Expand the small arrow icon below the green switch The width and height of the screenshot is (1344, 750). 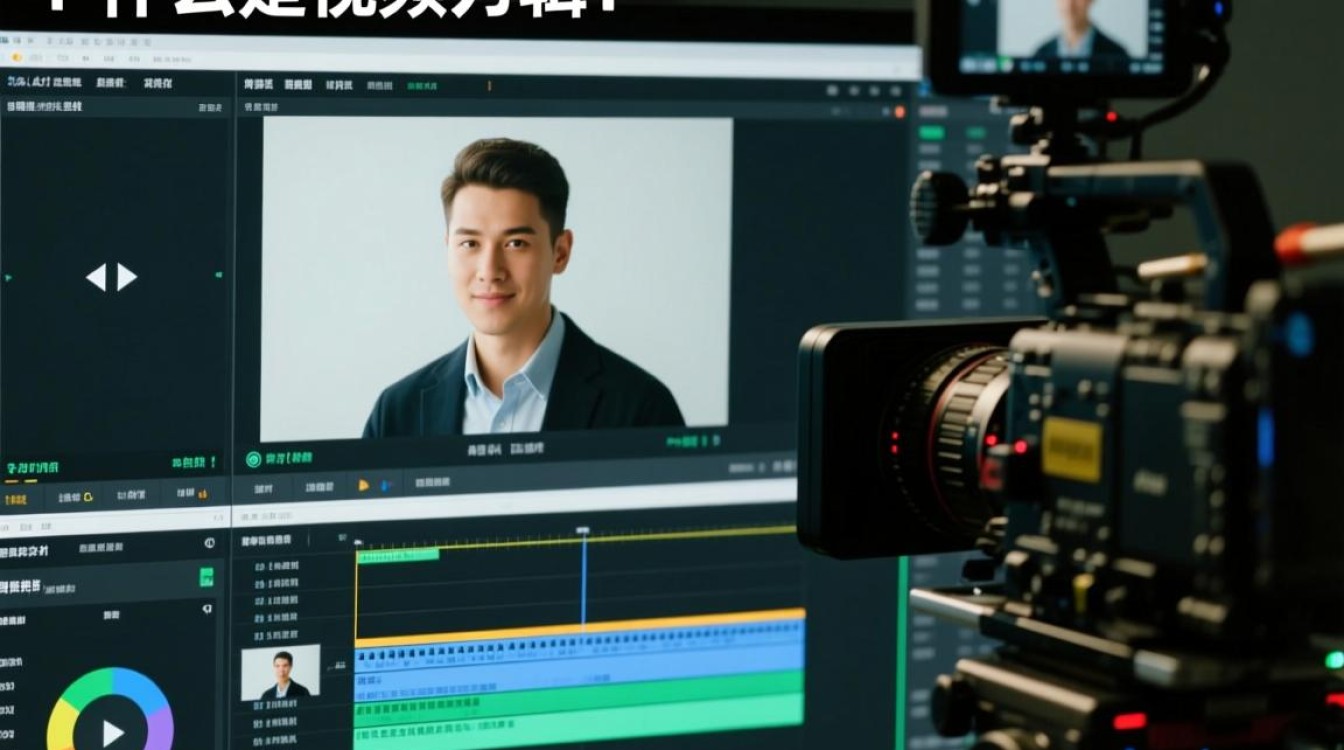click(x=207, y=608)
